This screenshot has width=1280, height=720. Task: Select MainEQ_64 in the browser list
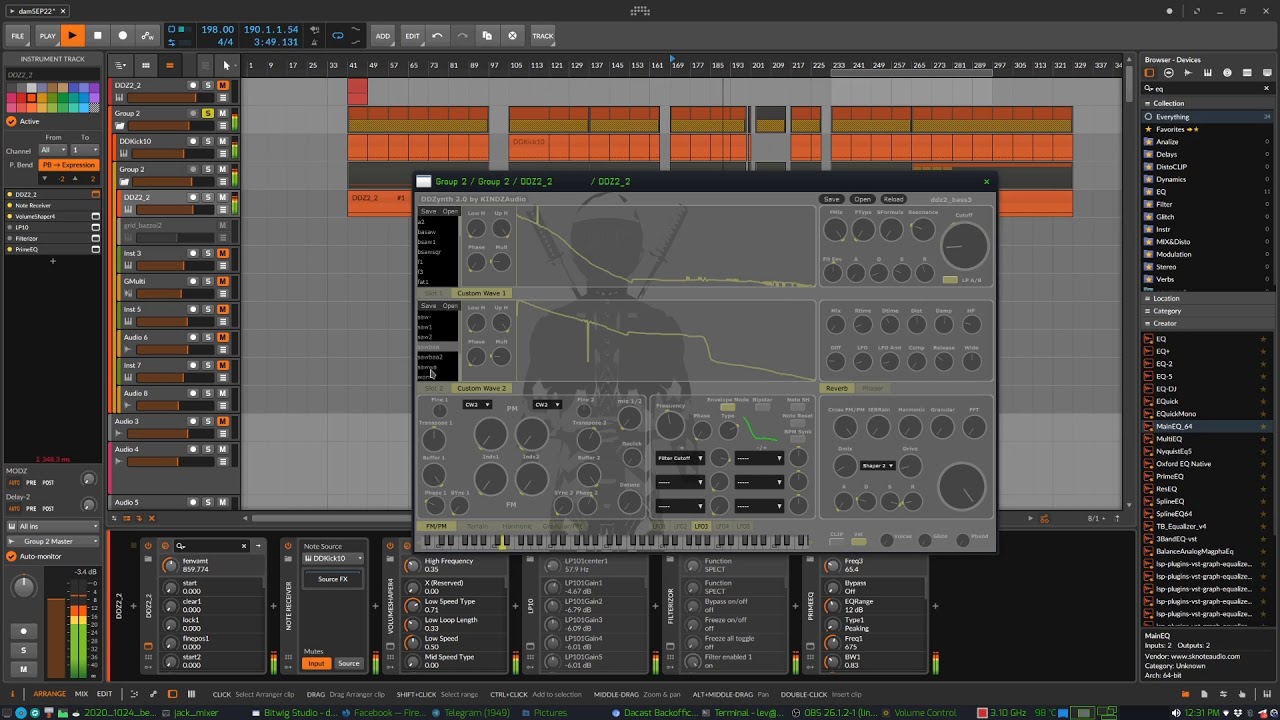coord(1174,426)
